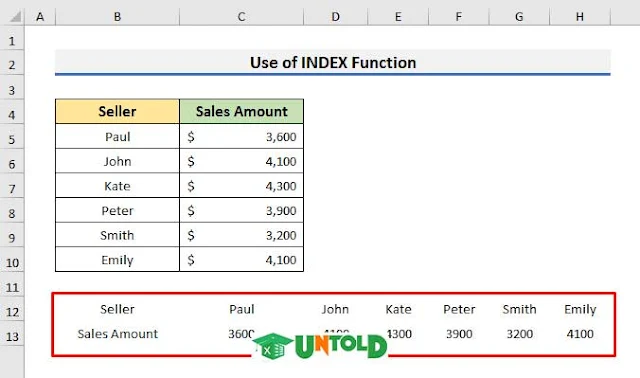Viewport: 640px width, 378px height.
Task: Select column F header
Action: click(459, 17)
